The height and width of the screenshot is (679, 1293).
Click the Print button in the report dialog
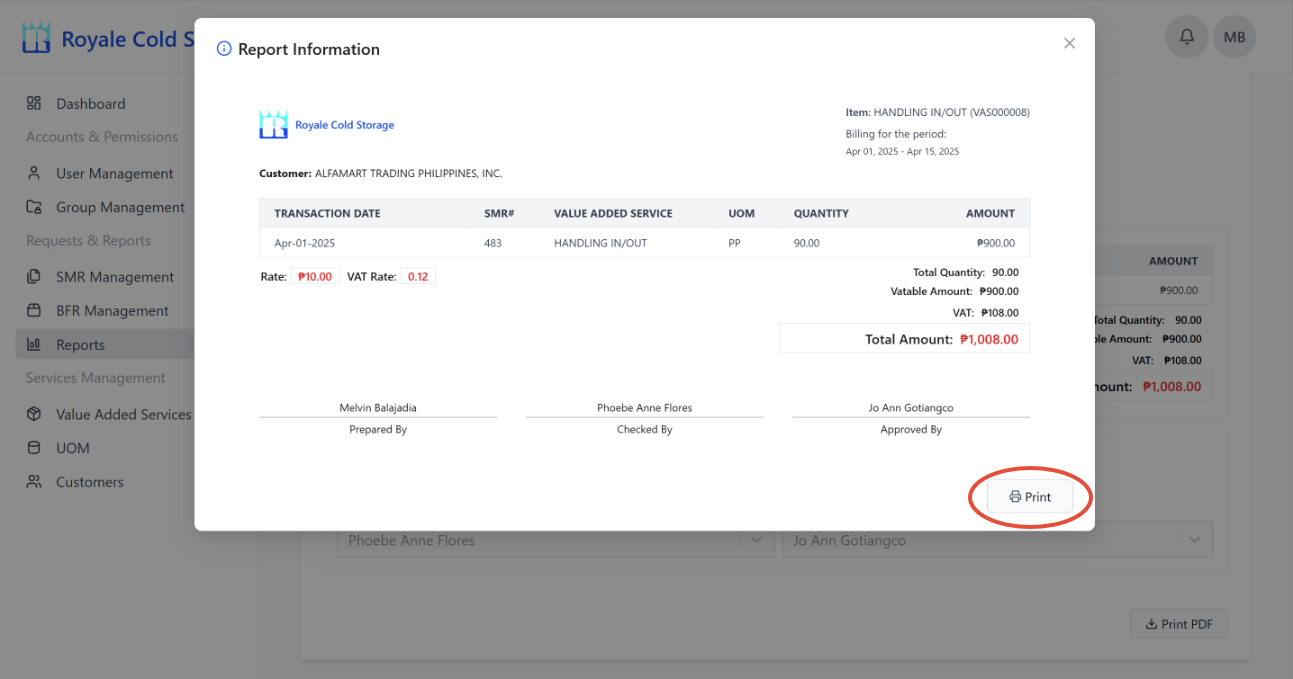click(x=1030, y=497)
